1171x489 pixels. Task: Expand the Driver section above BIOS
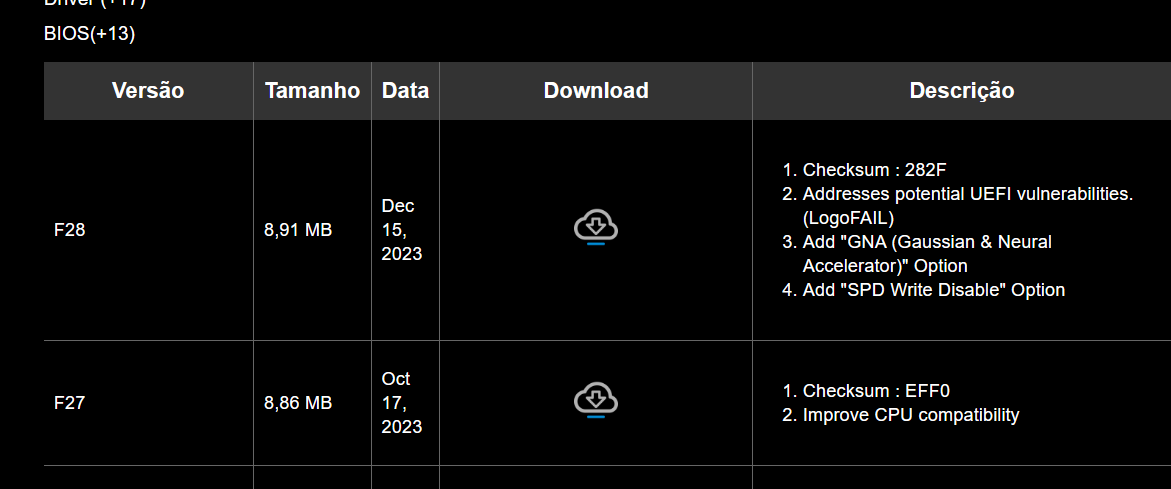click(95, 3)
